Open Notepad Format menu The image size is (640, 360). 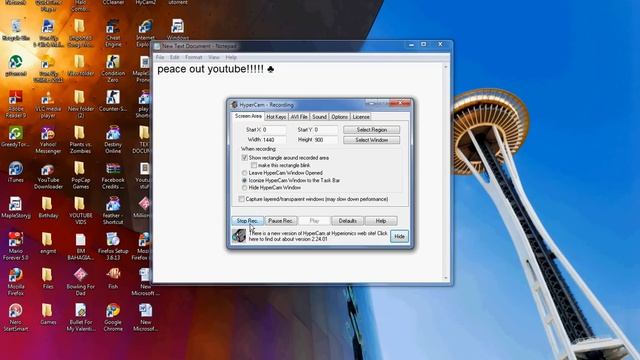click(x=193, y=58)
